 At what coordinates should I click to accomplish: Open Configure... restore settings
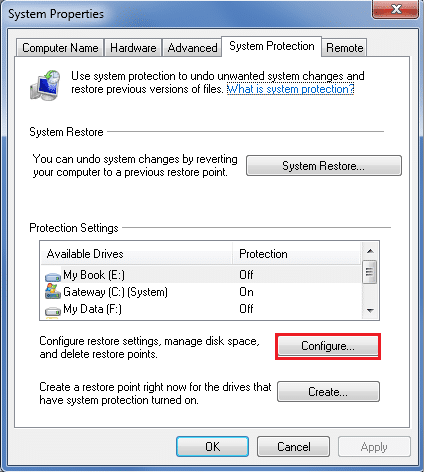(328, 346)
